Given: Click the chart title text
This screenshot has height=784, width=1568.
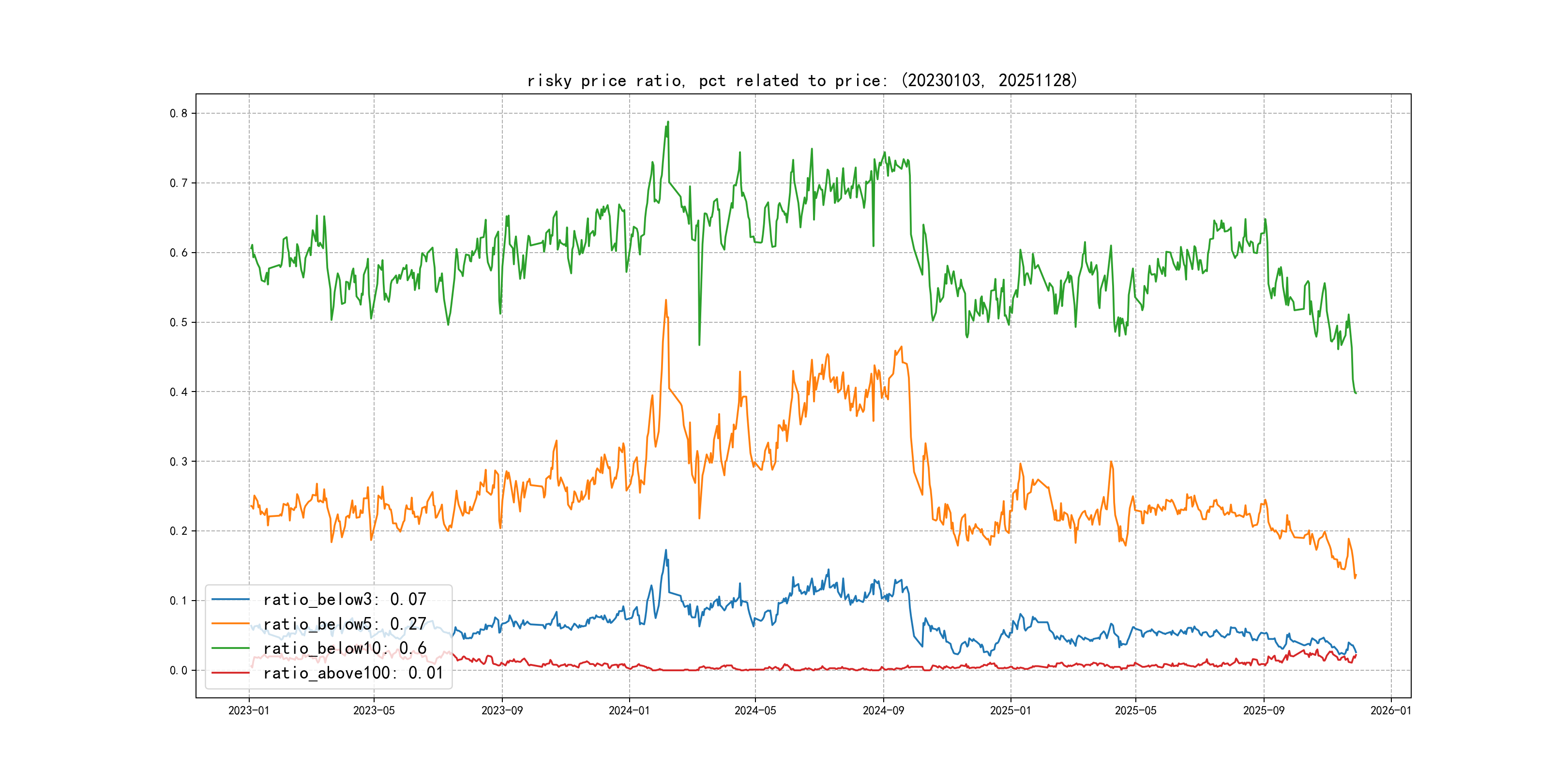Looking at the screenshot, I should coord(802,80).
